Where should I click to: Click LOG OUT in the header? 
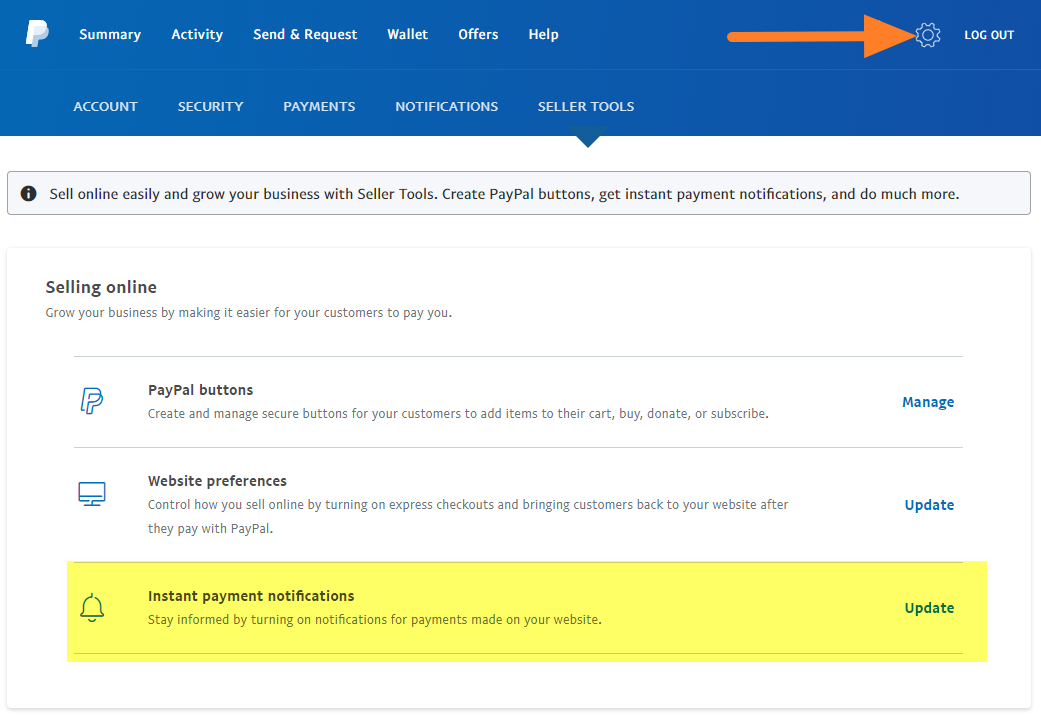coord(988,35)
